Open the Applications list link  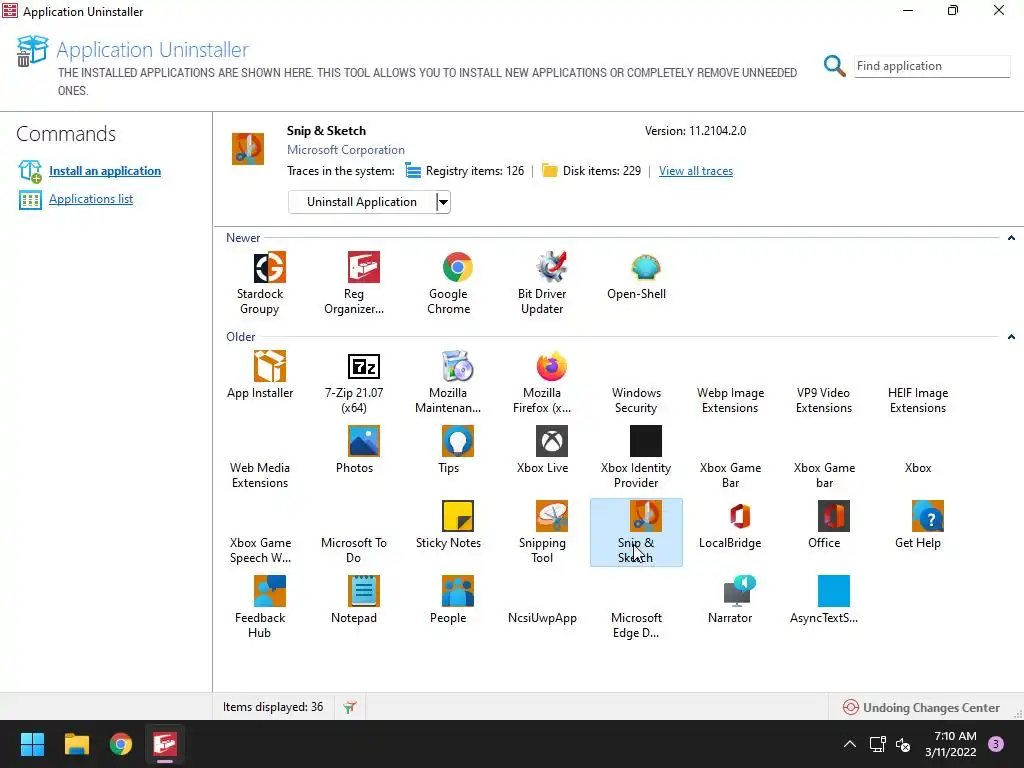click(x=91, y=199)
